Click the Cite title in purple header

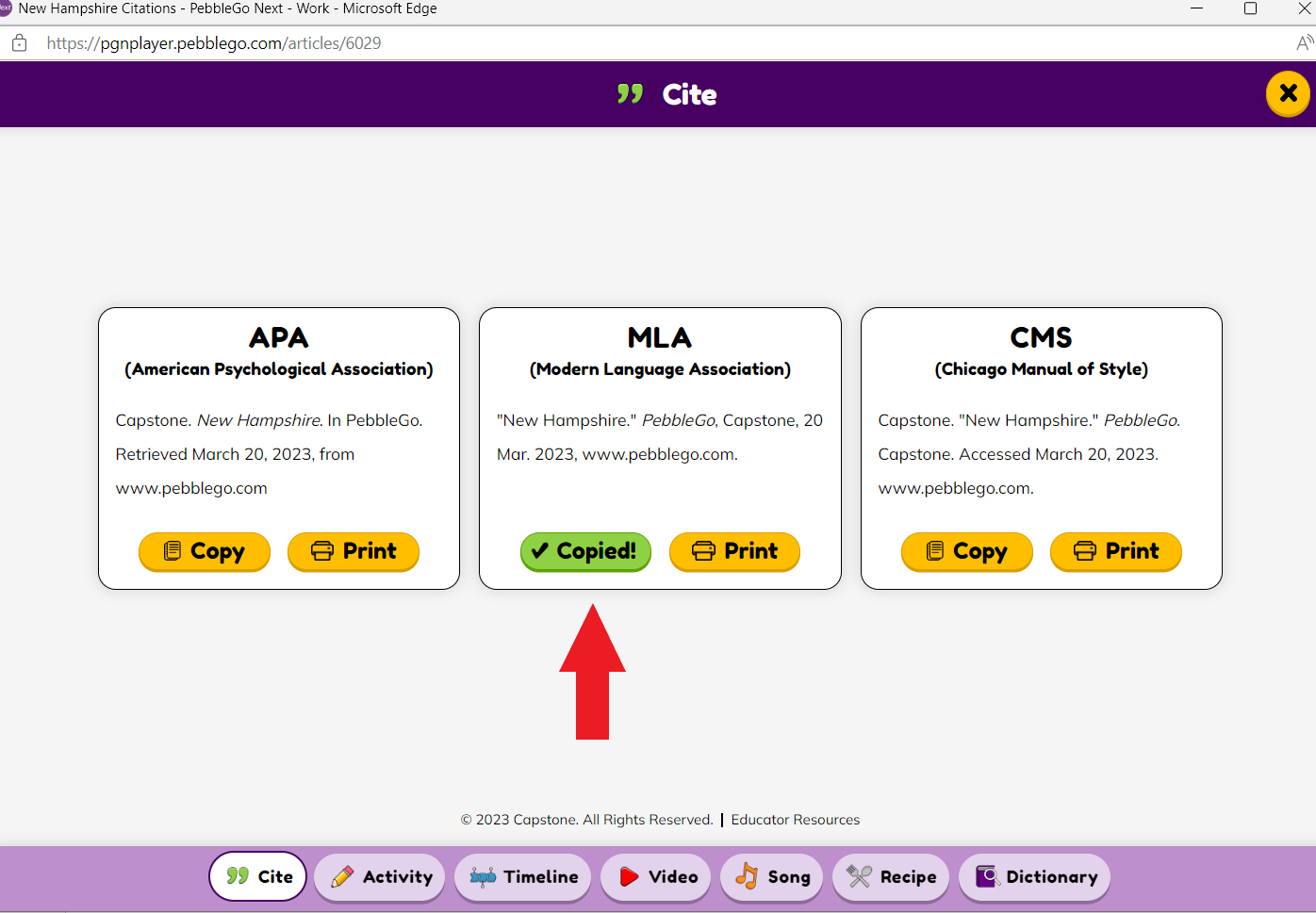pyautogui.click(x=690, y=94)
